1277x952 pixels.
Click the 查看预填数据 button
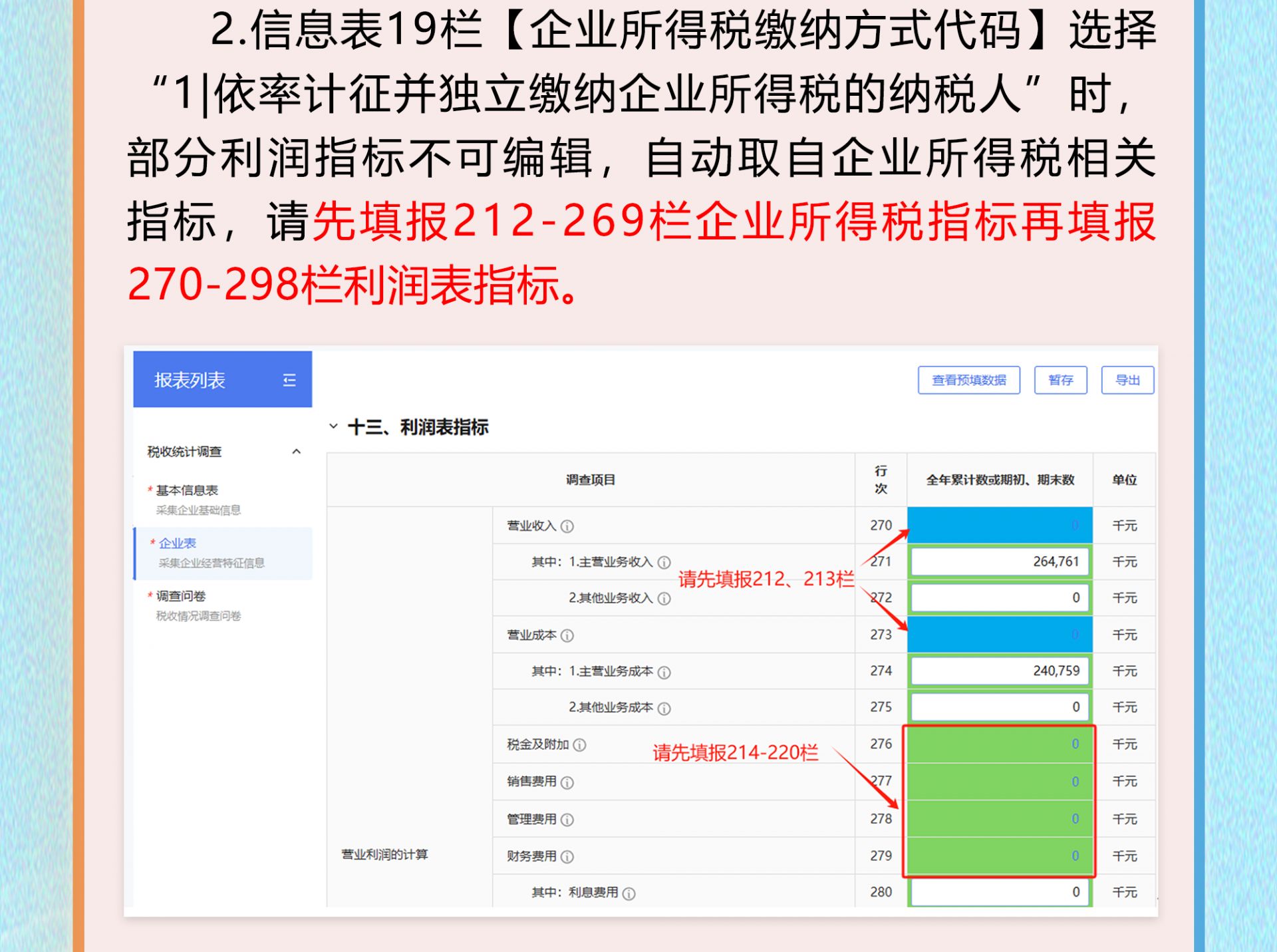point(968,380)
